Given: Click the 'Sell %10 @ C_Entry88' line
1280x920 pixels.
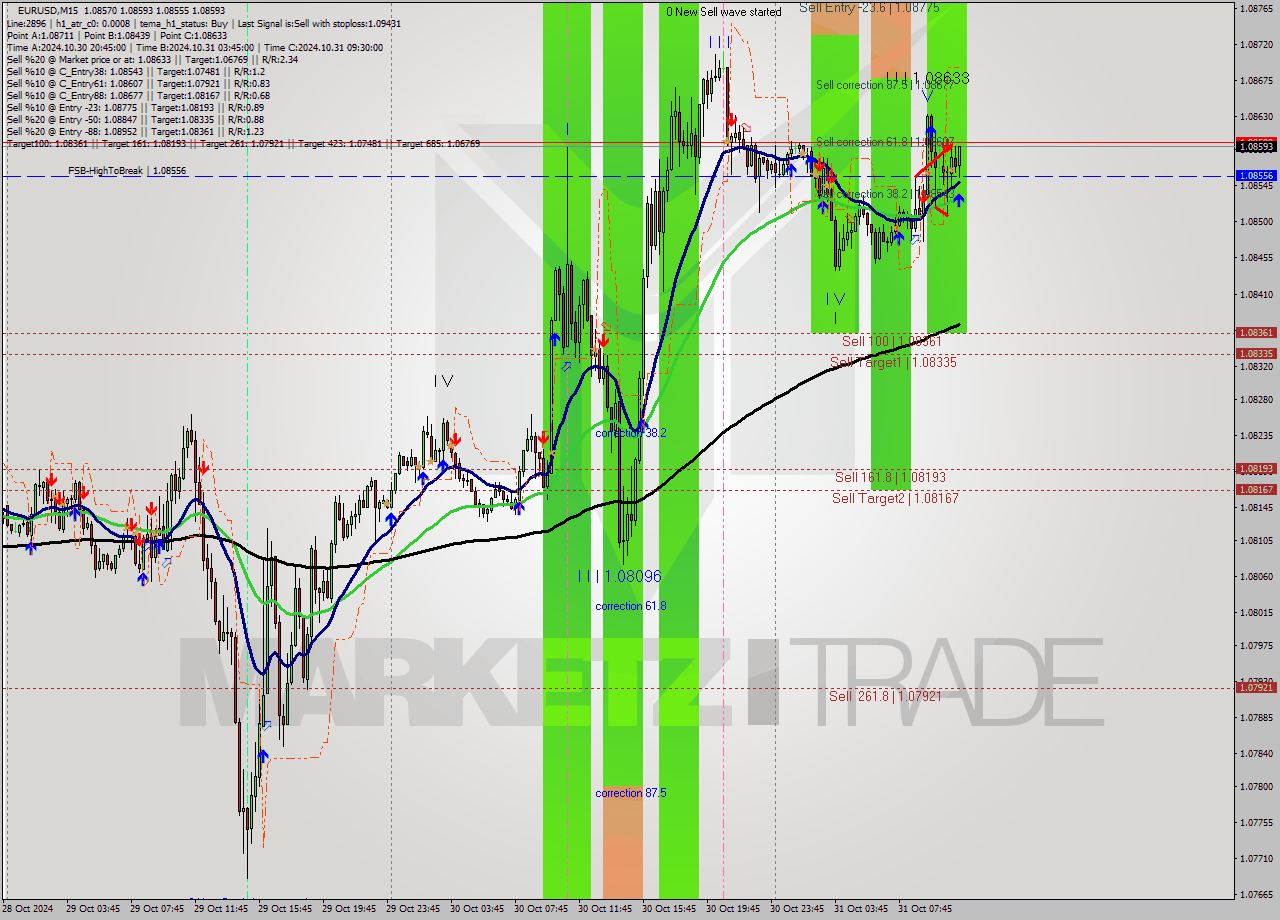Looking at the screenshot, I should point(137,95).
